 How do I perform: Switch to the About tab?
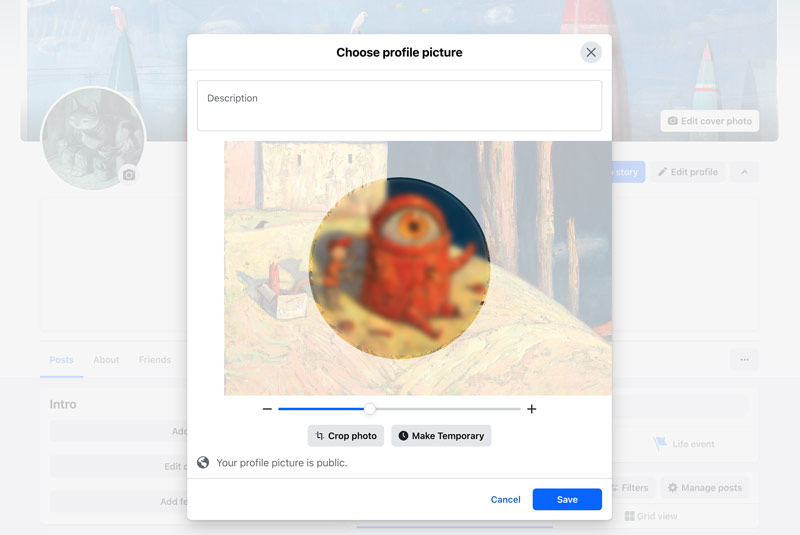(106, 360)
